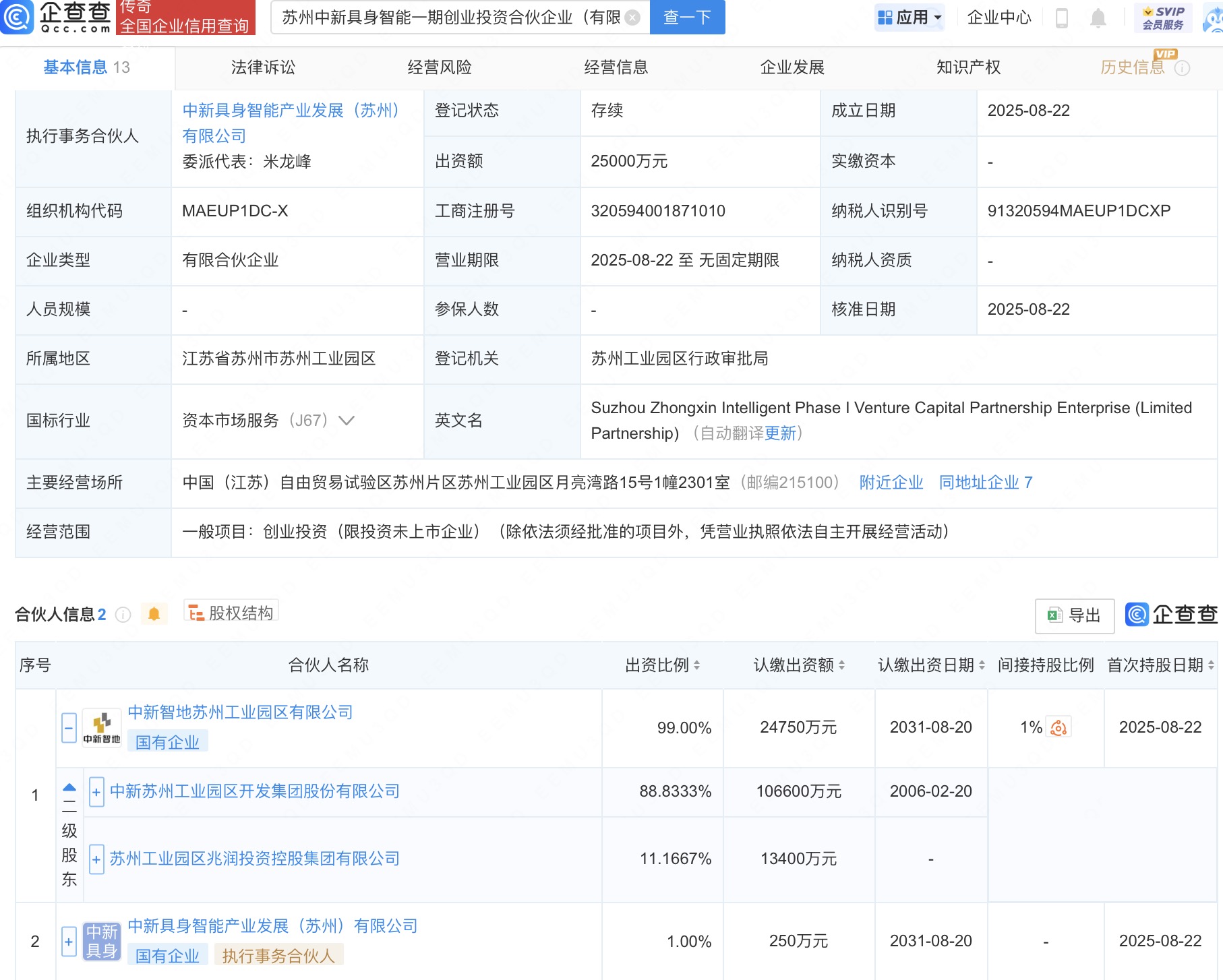This screenshot has width=1223, height=980.
Task: Collapse 中新智地苏州工业园区有限公司 row
Action: point(69,728)
